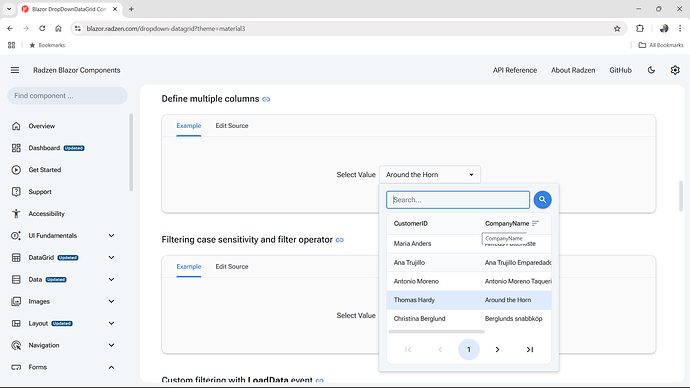
Task: Open GitHub link in header
Action: pyautogui.click(x=620, y=70)
